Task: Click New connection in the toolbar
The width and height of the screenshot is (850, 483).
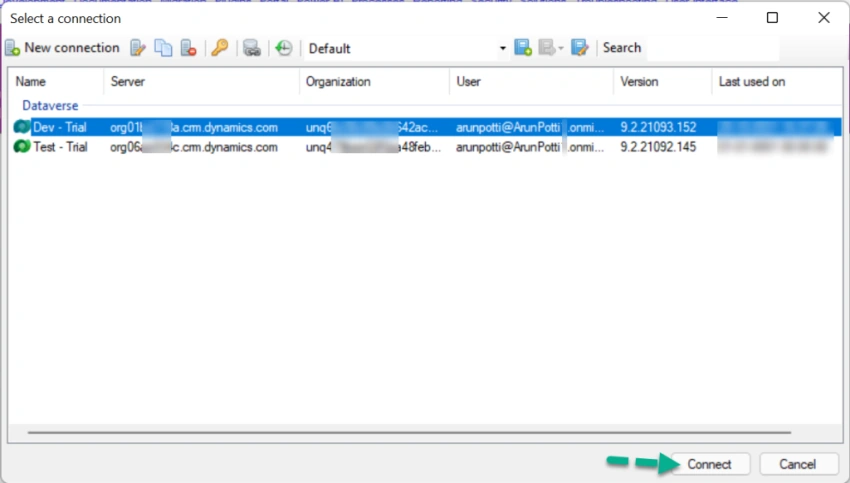Action: click(63, 48)
